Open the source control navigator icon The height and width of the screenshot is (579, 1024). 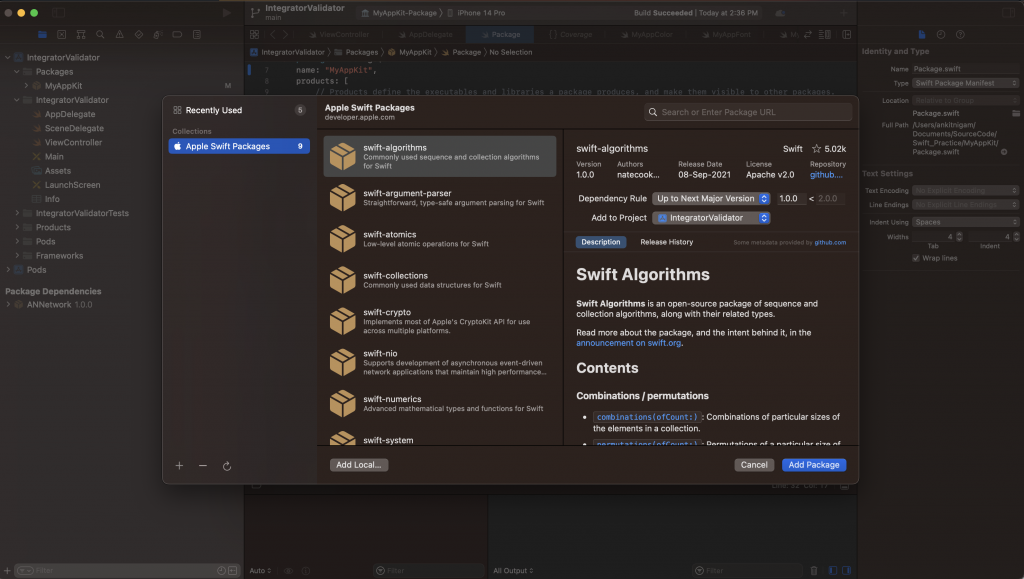point(61,35)
